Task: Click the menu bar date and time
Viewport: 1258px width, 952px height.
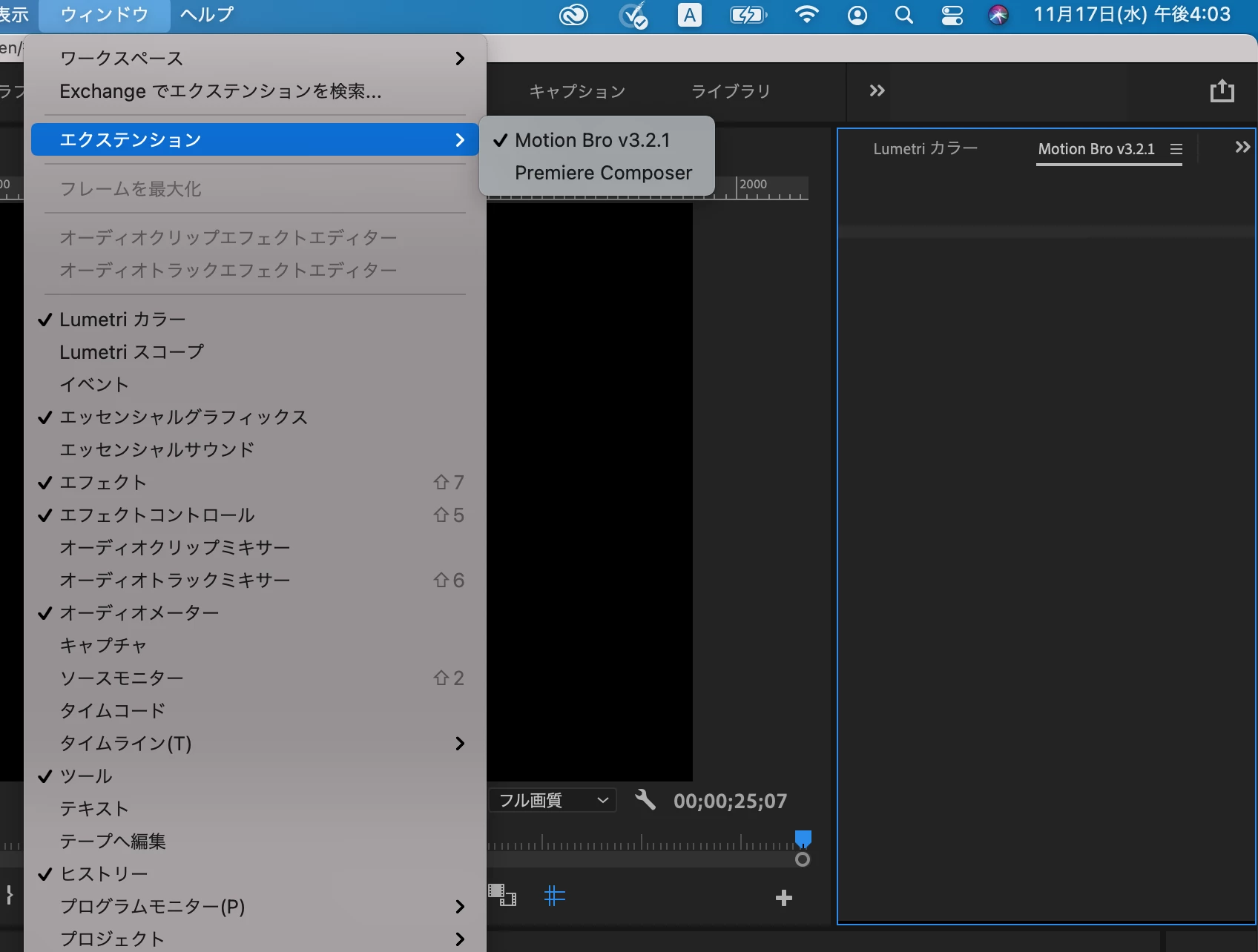Action: click(1132, 15)
